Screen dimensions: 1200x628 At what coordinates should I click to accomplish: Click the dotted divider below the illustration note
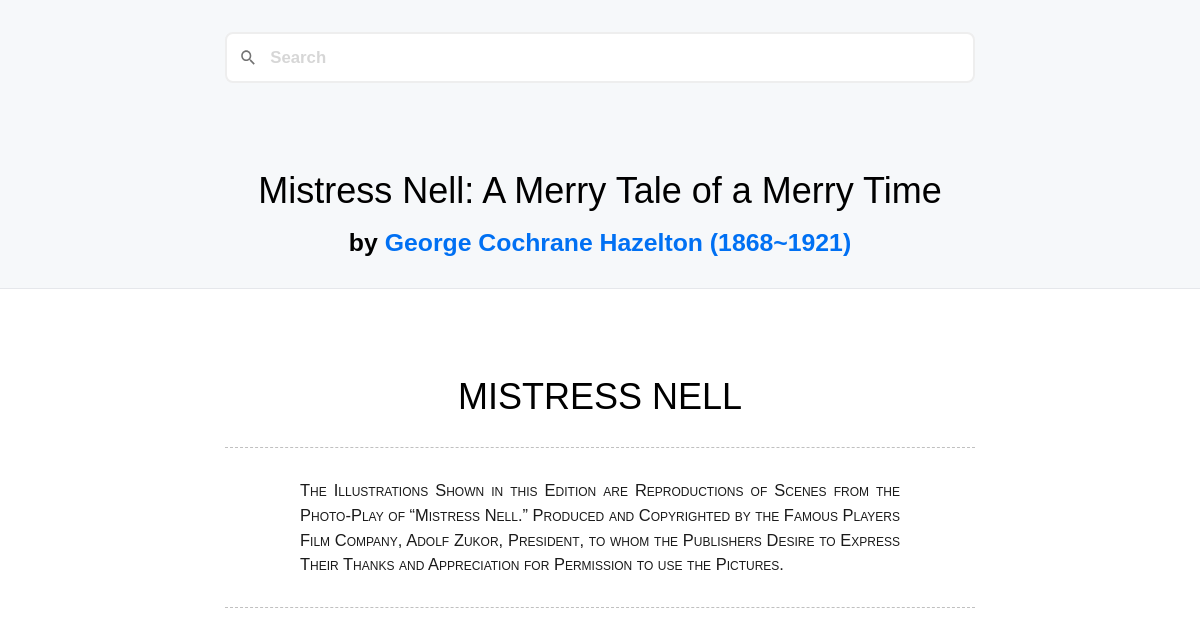coord(600,607)
